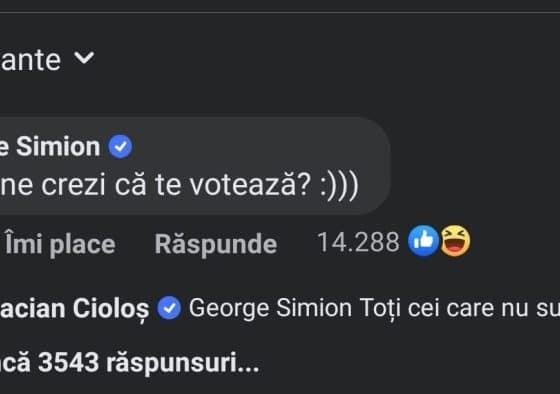Click the 'crezi că te votează?' comment bubble

(195, 166)
